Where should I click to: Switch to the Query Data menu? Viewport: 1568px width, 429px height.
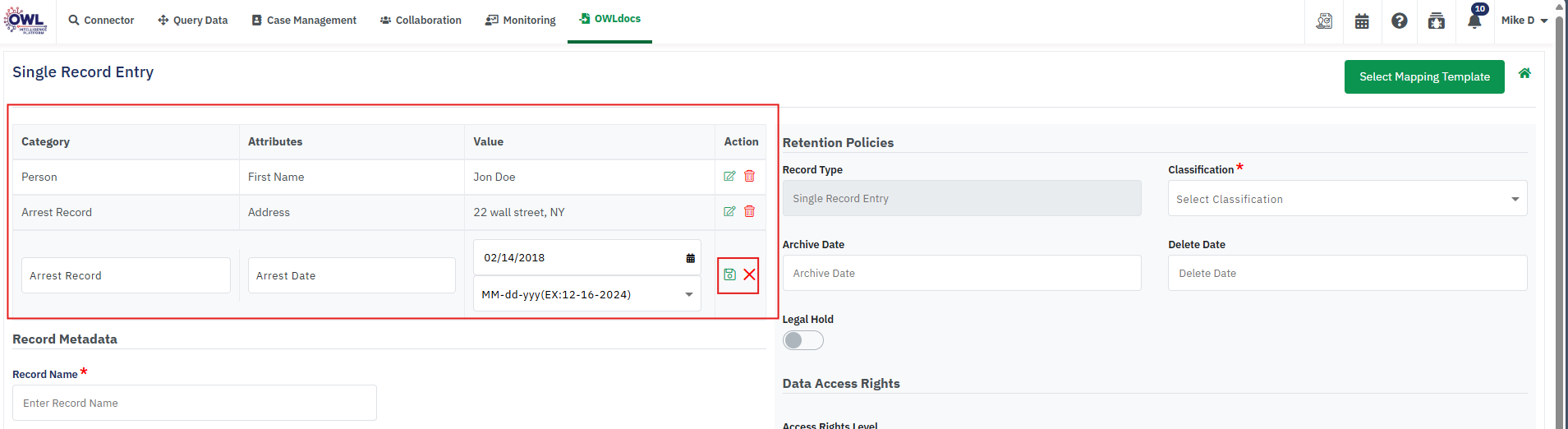pyautogui.click(x=193, y=21)
